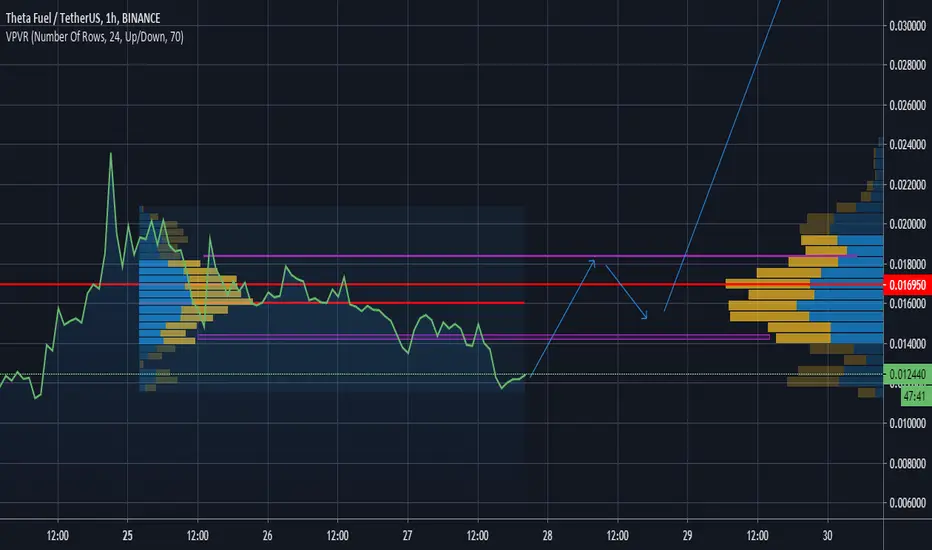Select the red 0.016950 price label

pos(907,285)
